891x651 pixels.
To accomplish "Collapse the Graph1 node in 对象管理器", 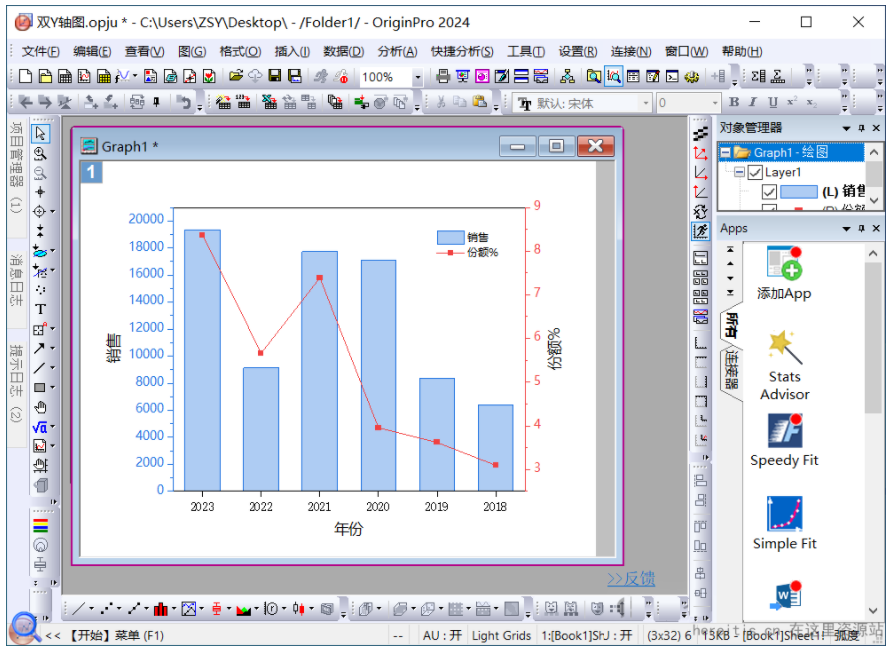I will tap(726, 152).
